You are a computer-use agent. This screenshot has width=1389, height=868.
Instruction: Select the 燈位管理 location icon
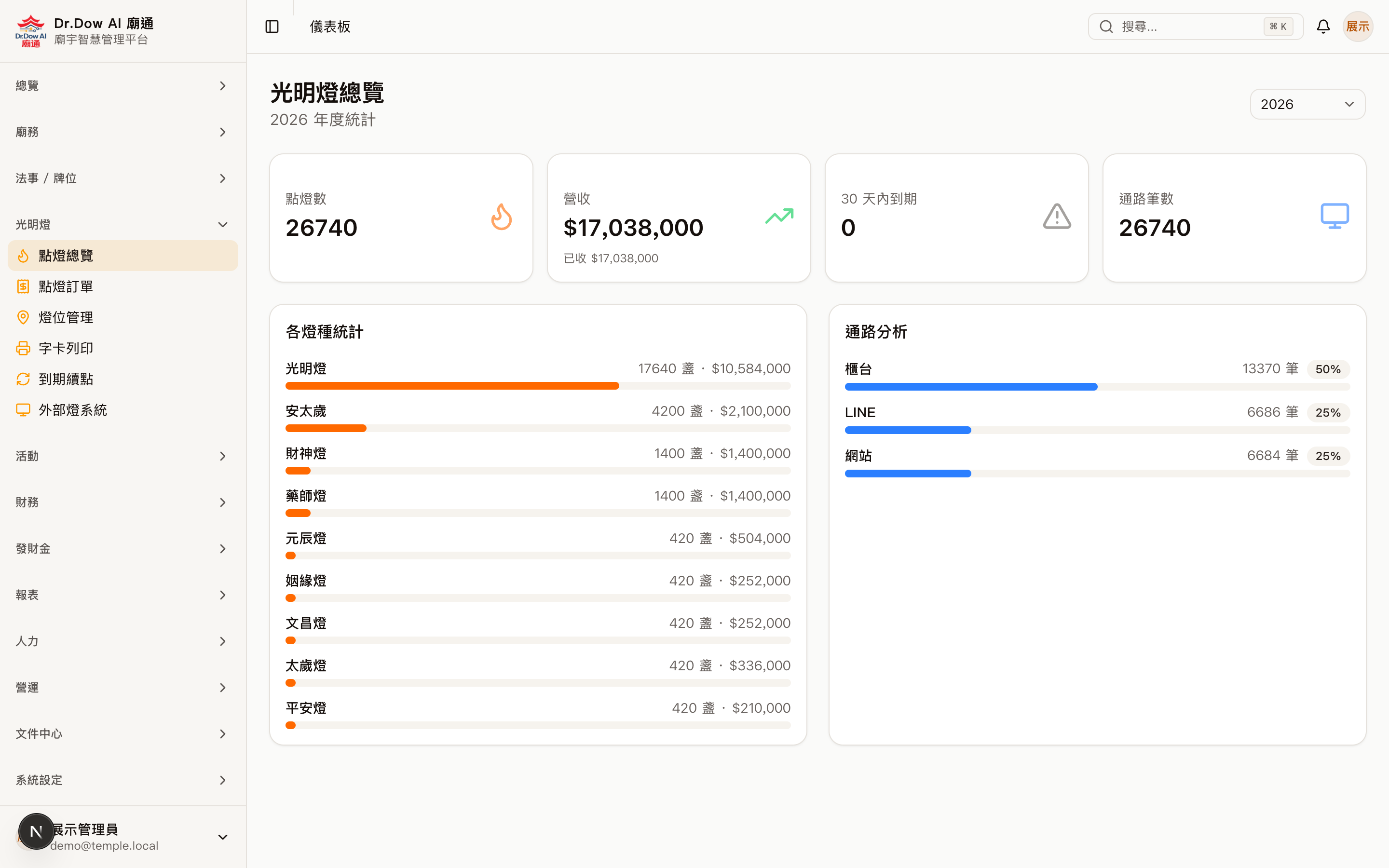pyautogui.click(x=23, y=317)
